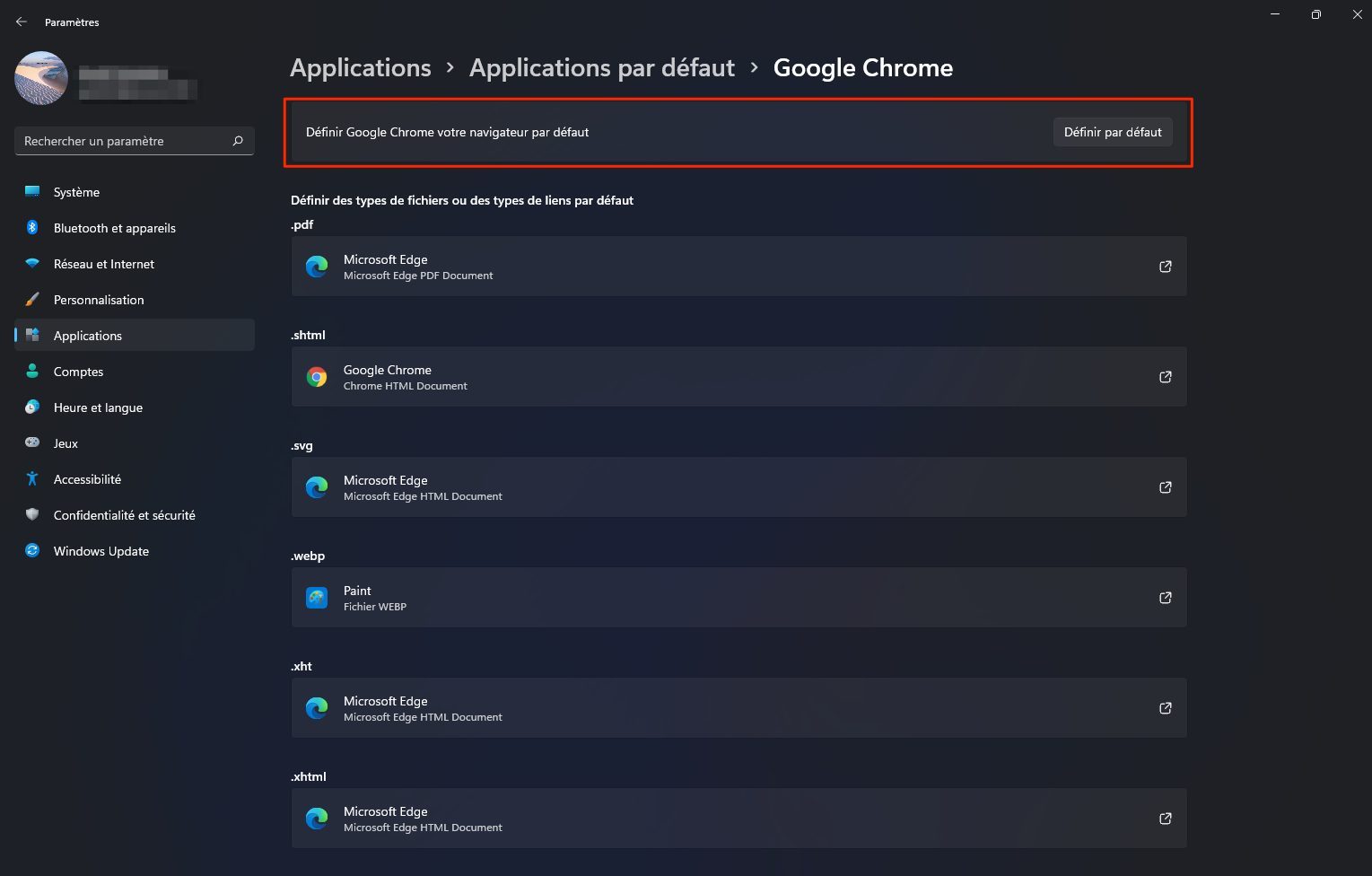The height and width of the screenshot is (876, 1372).
Task: Open Accessibilité section
Action: [135, 479]
